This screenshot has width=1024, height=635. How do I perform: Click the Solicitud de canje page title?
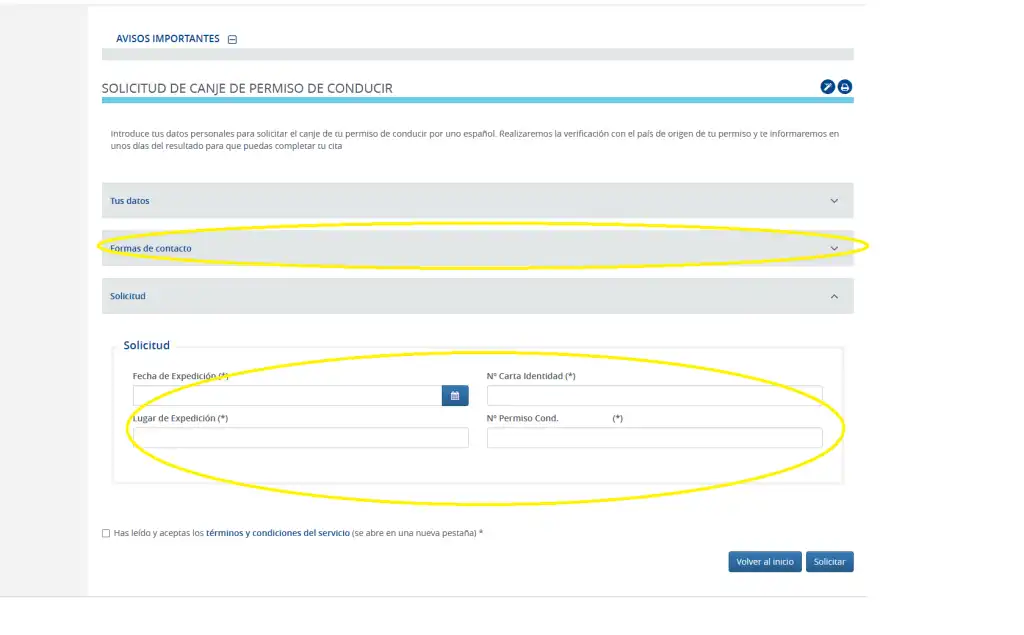247,89
